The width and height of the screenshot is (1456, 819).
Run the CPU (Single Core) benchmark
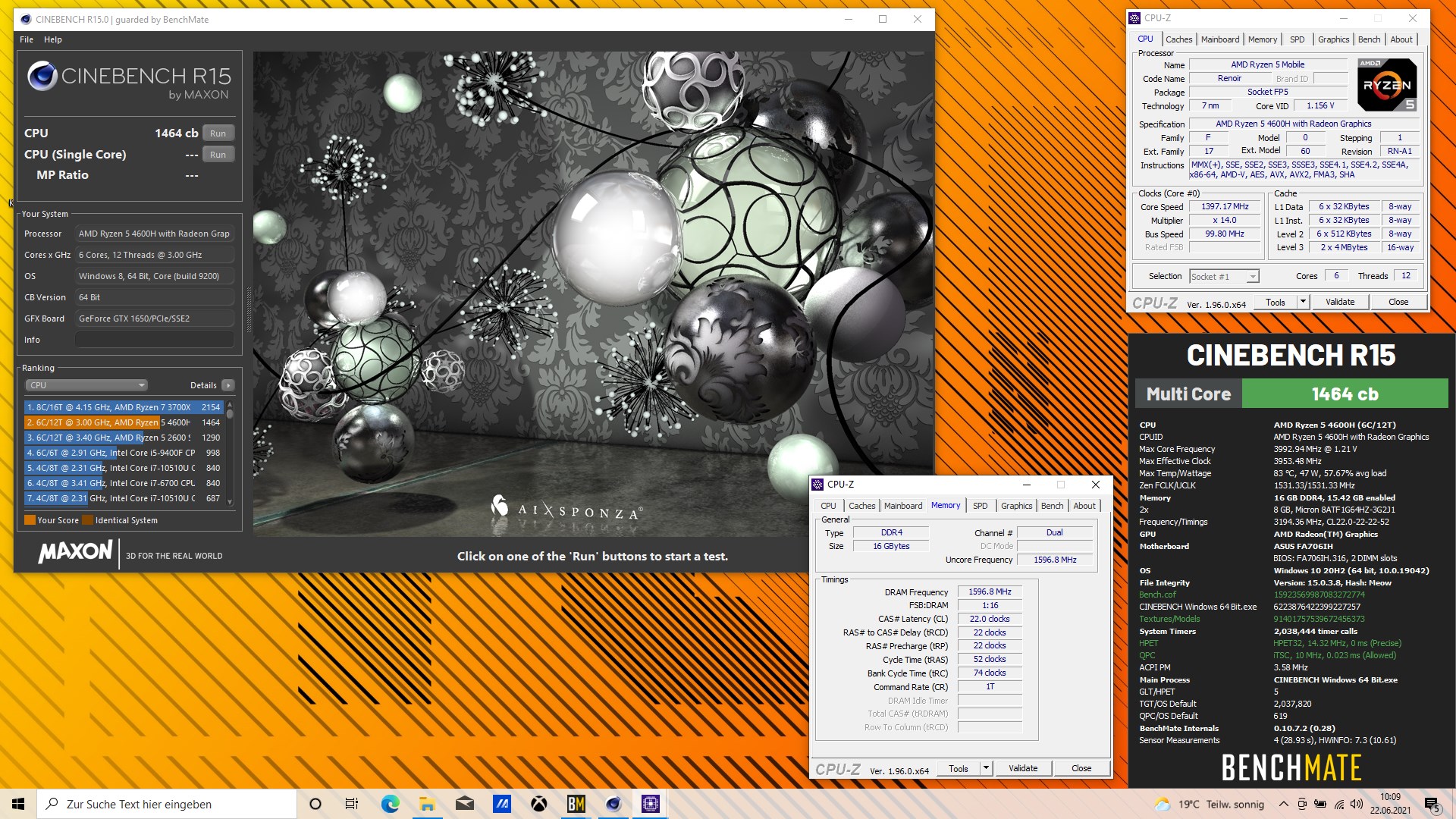pos(218,155)
